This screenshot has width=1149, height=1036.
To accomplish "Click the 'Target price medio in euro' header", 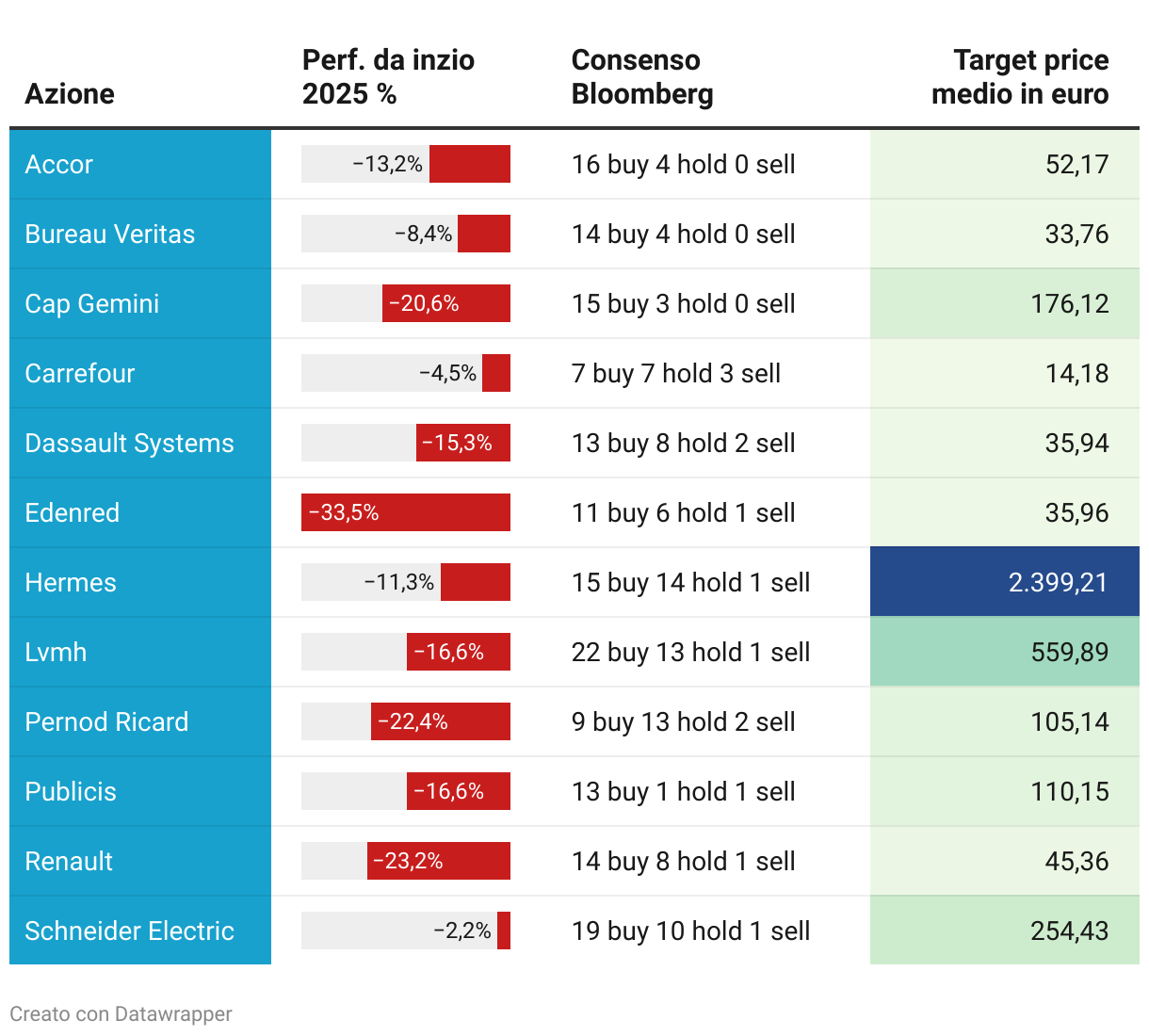I will [1020, 77].
